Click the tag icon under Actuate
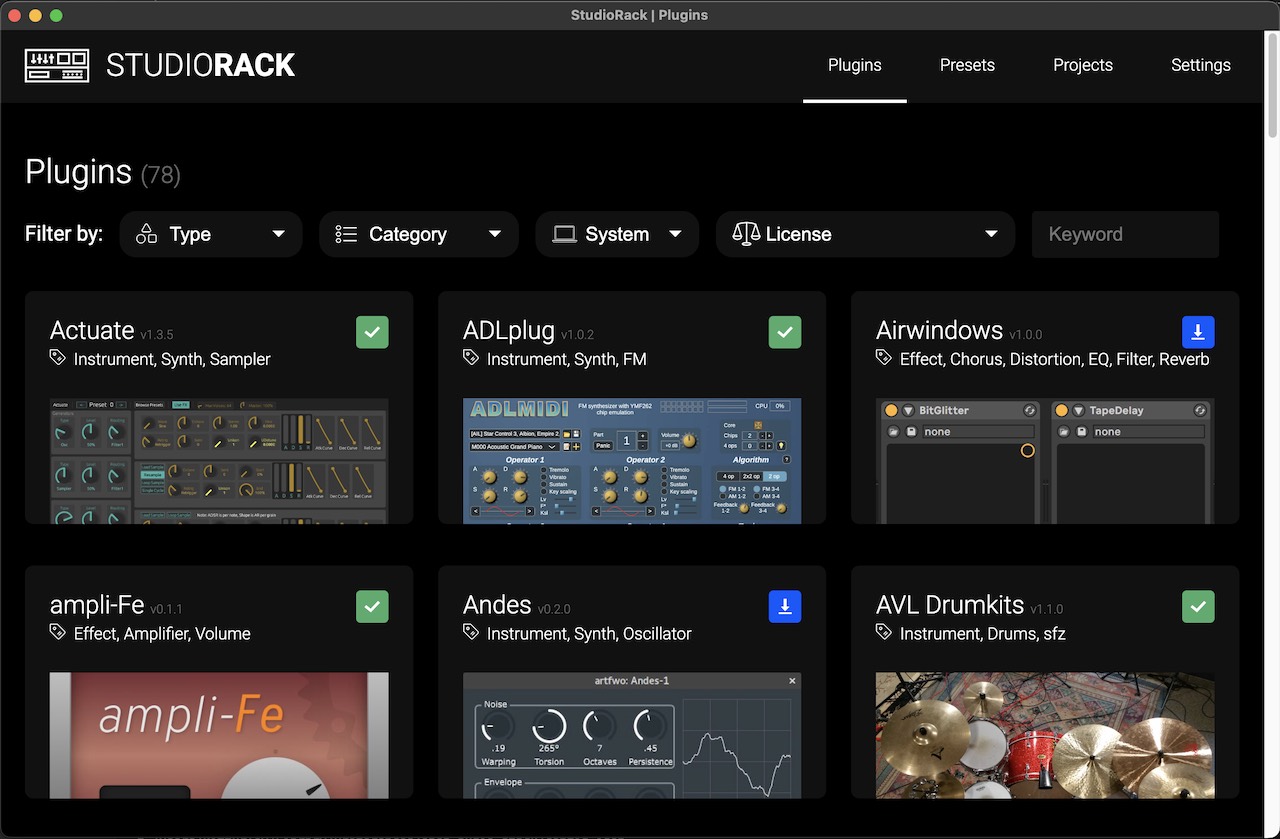 [x=58, y=358]
